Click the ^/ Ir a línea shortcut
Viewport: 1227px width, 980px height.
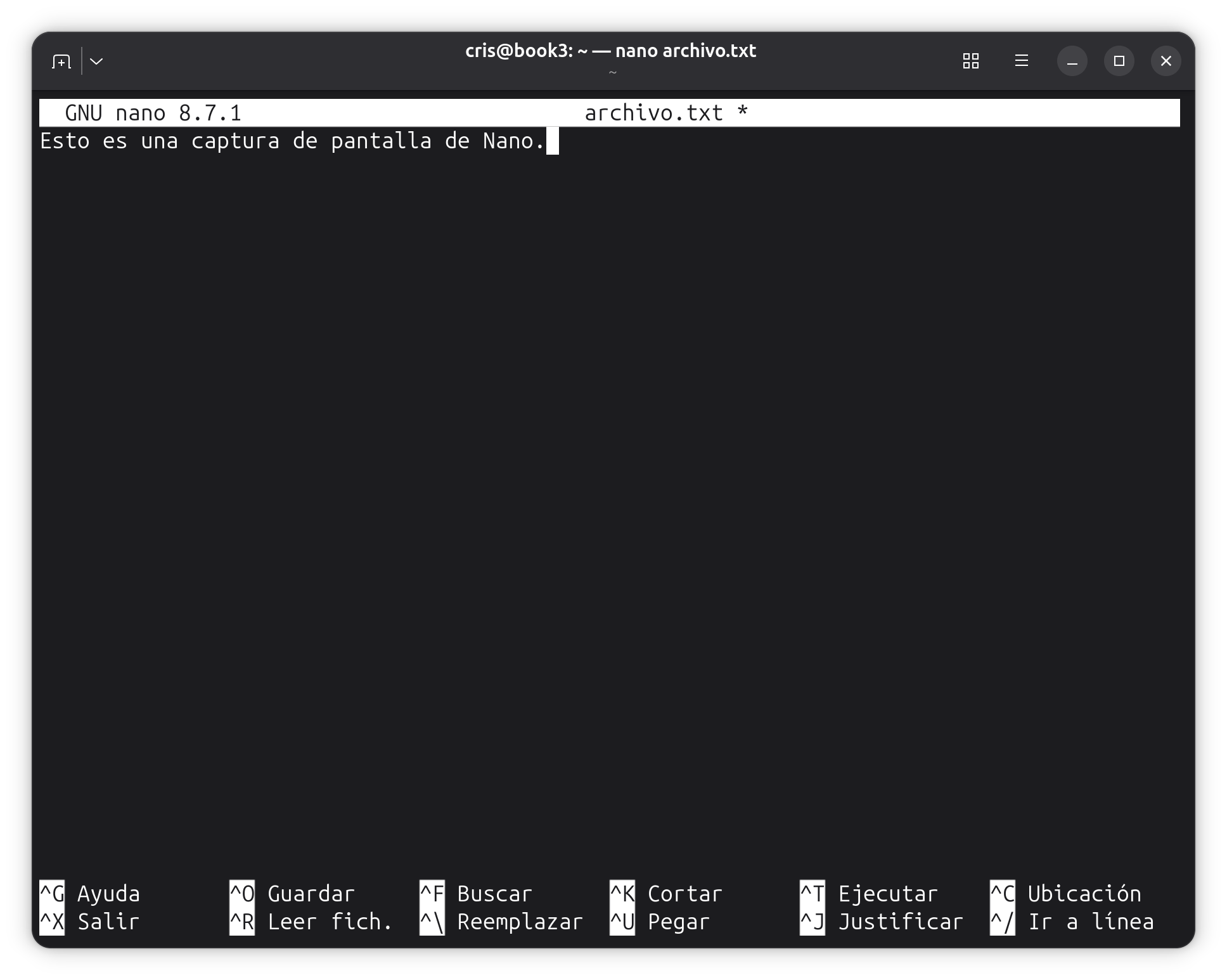pos(1072,922)
